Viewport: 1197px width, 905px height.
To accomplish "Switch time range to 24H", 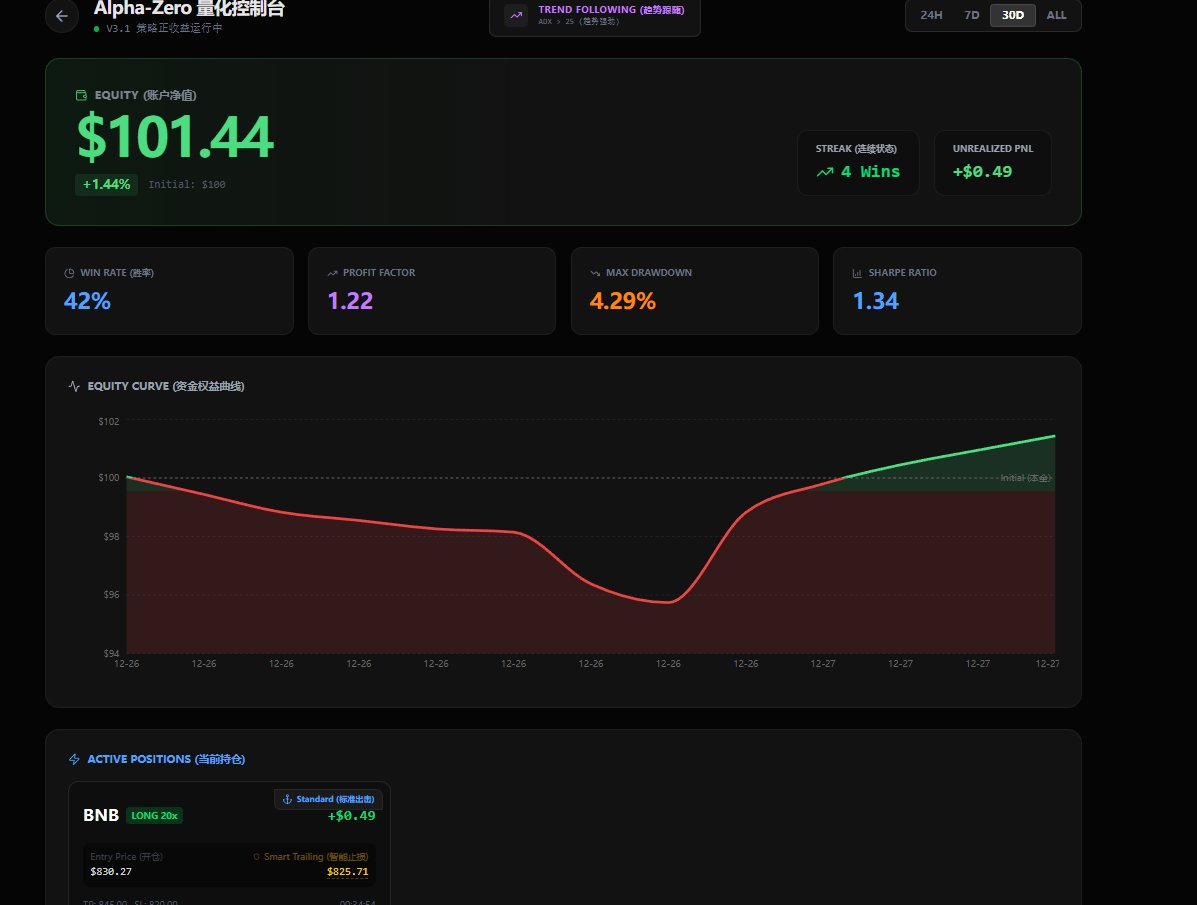I will [x=931, y=15].
